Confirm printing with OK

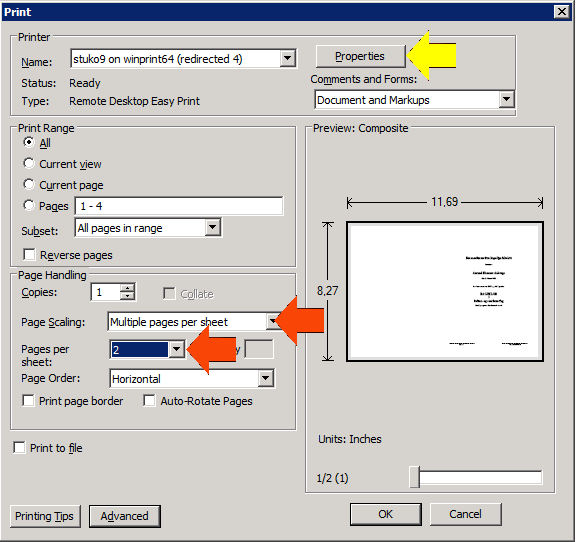pyautogui.click(x=386, y=514)
